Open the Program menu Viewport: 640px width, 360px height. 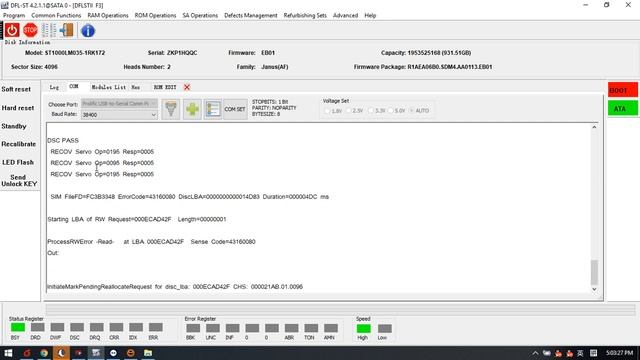(14, 16)
